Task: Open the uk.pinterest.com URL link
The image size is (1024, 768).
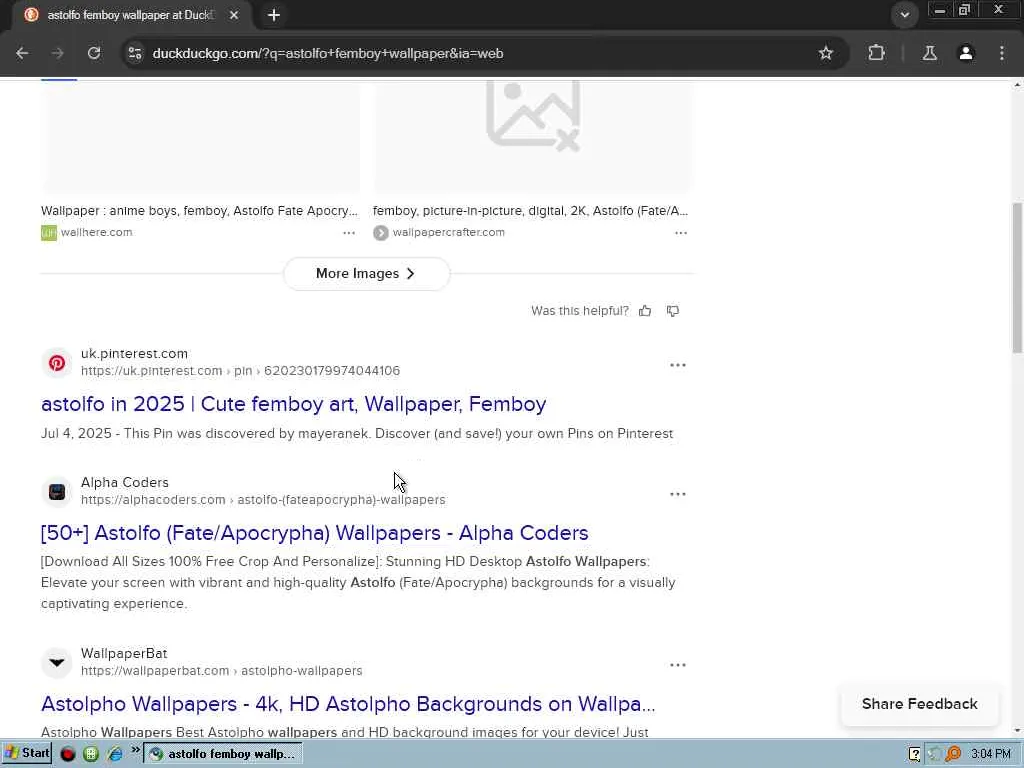Action: pyautogui.click(x=240, y=371)
